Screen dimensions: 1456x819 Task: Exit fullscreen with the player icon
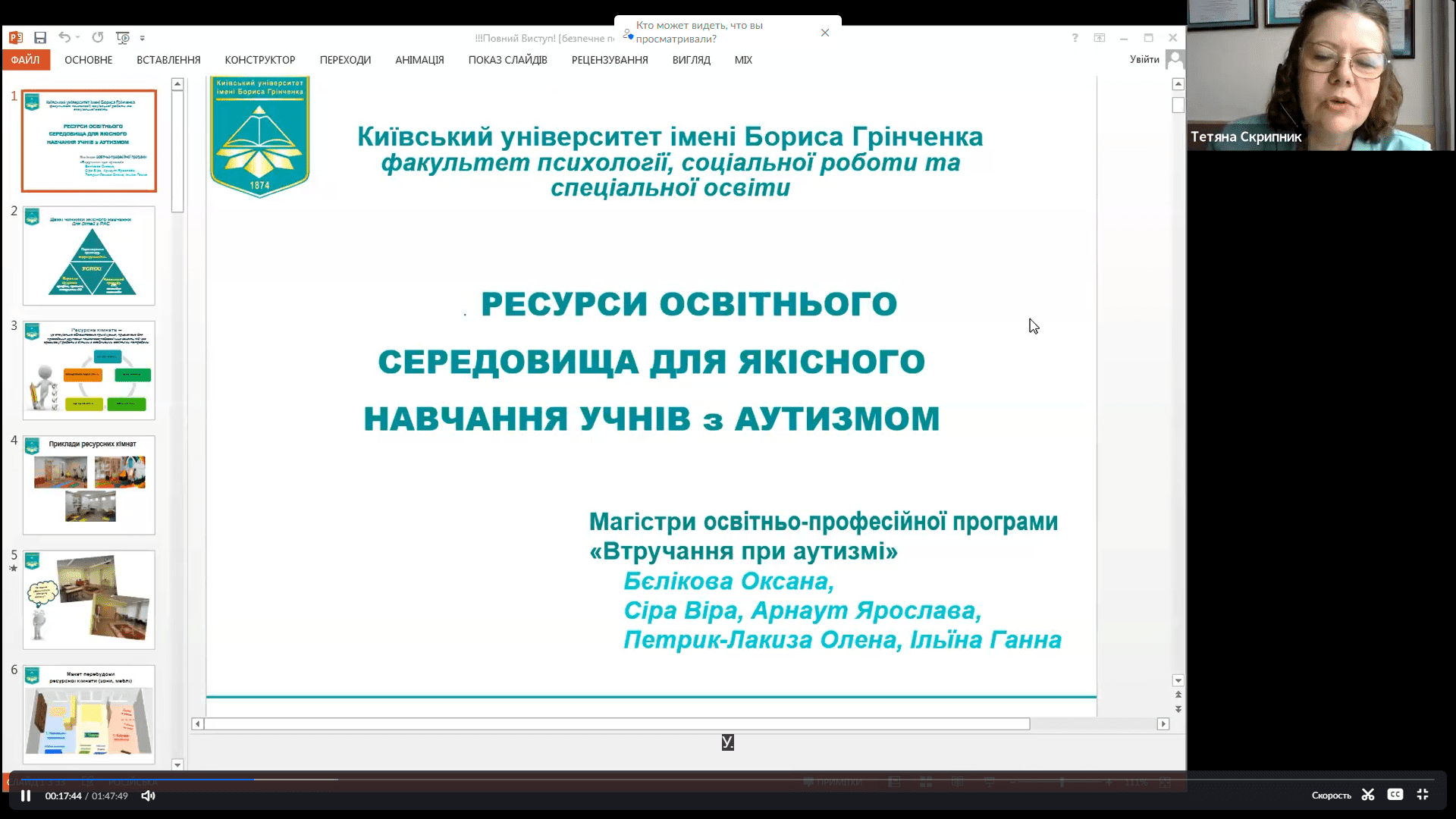pyautogui.click(x=1423, y=795)
